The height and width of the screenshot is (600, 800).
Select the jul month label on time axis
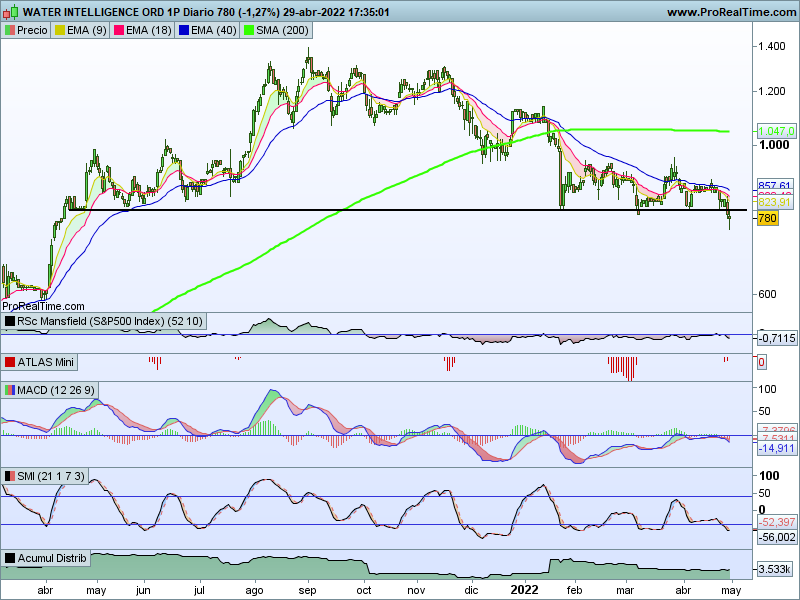click(x=199, y=590)
